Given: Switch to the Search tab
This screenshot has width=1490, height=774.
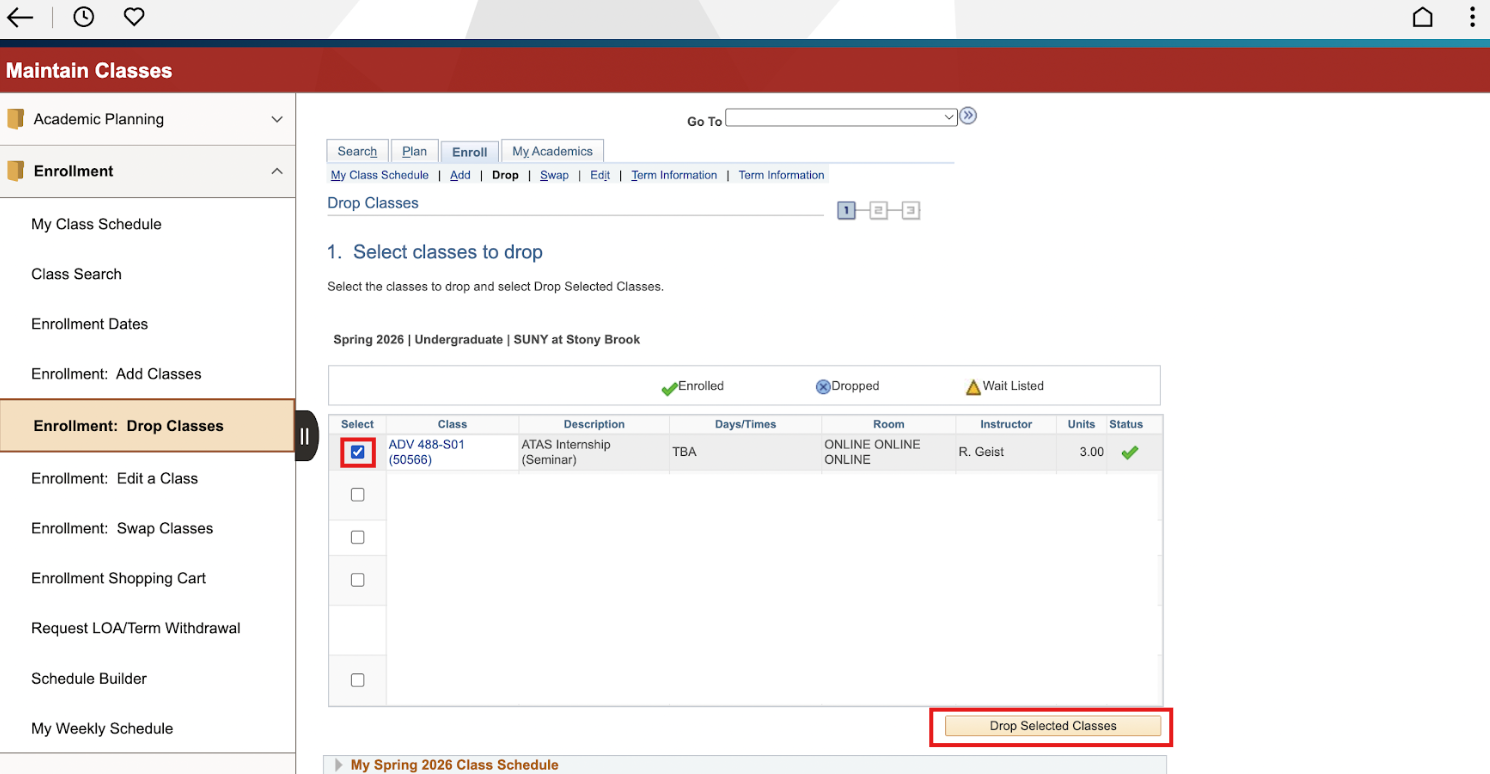Looking at the screenshot, I should point(357,151).
